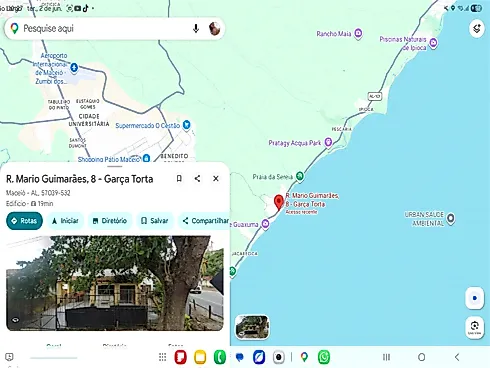490x368 pixels.
Task: Tap the Rotas button
Action: point(24,221)
